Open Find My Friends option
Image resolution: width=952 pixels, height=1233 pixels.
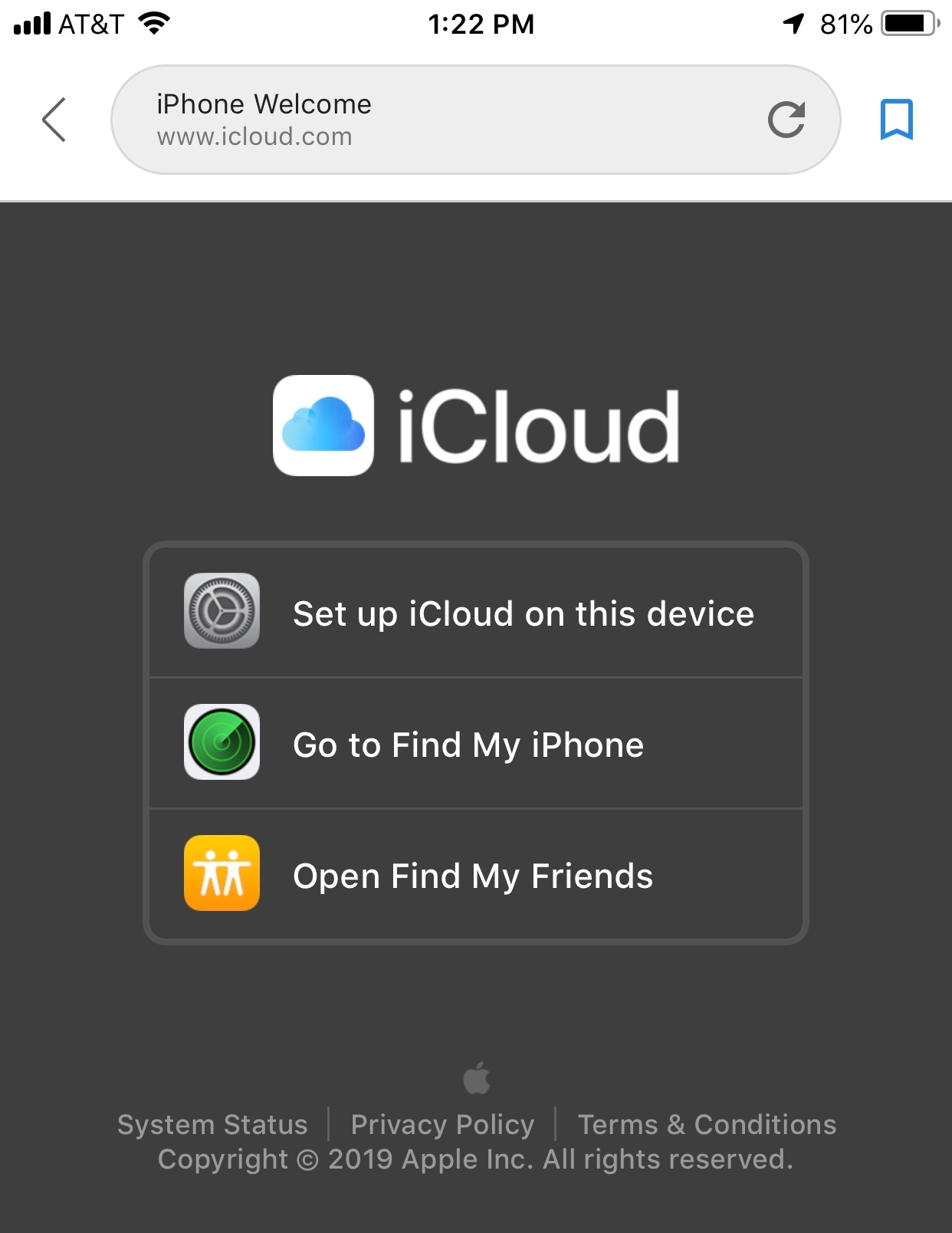tap(476, 875)
